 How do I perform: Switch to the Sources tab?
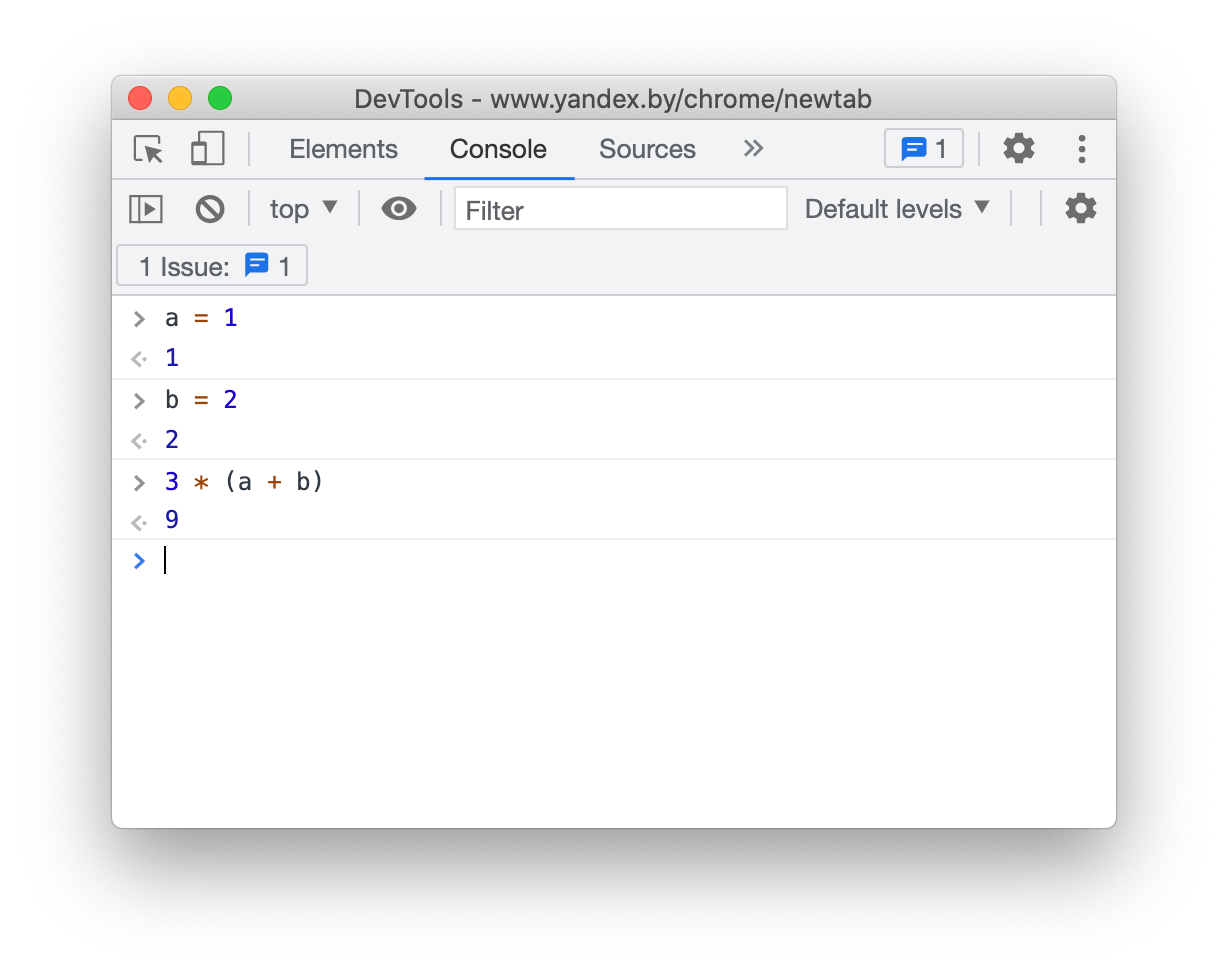coord(647,149)
